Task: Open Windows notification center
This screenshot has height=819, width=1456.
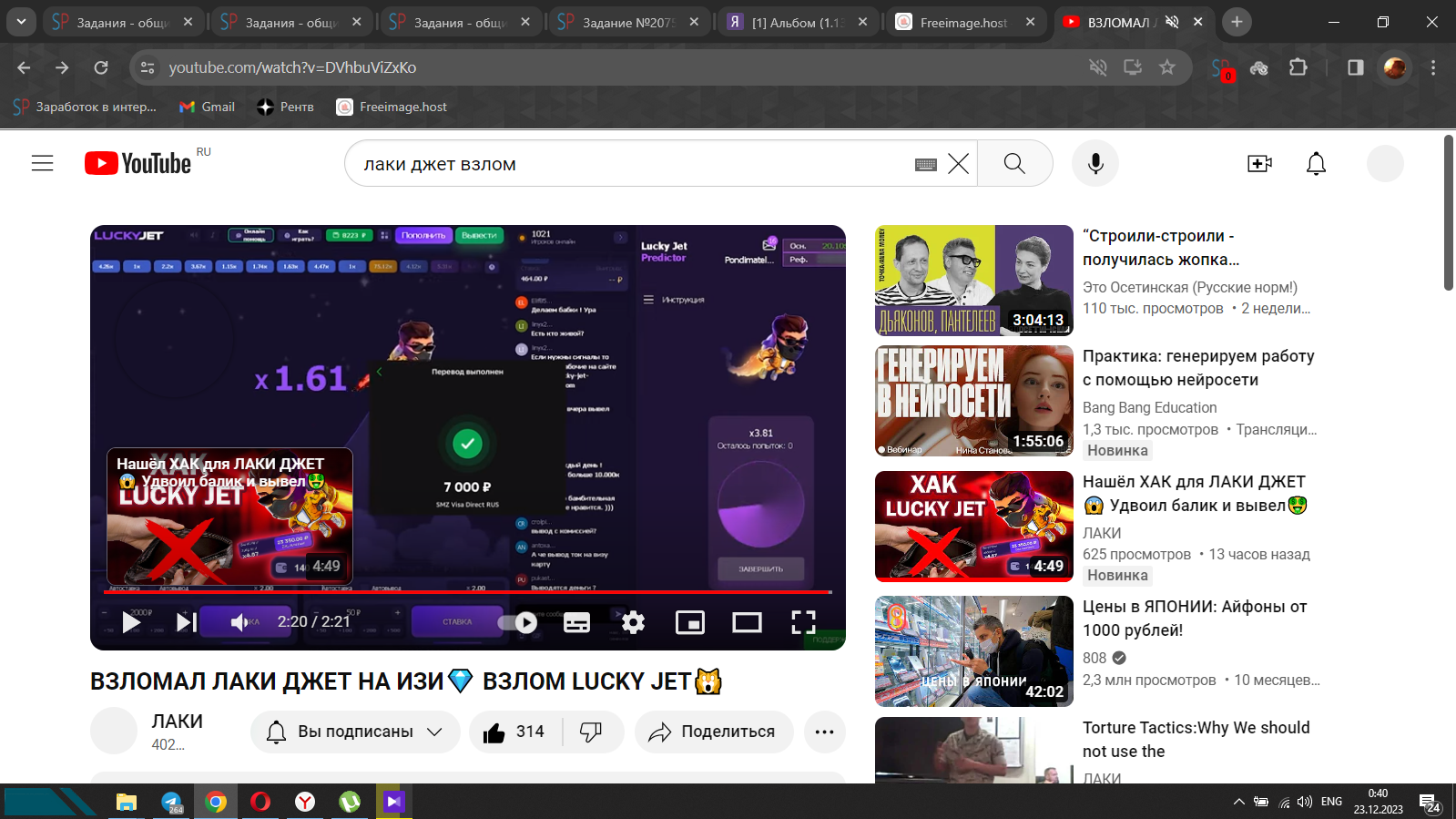Action: coord(1430,803)
